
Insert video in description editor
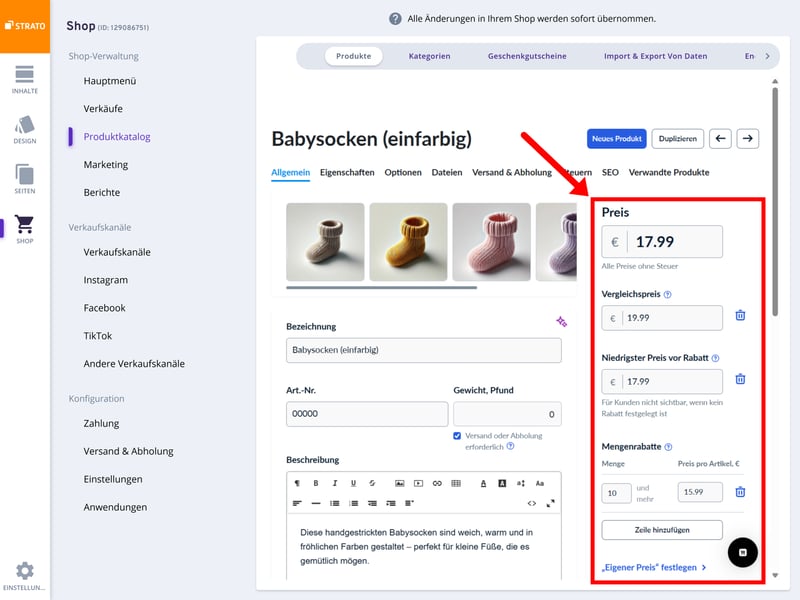[418, 483]
